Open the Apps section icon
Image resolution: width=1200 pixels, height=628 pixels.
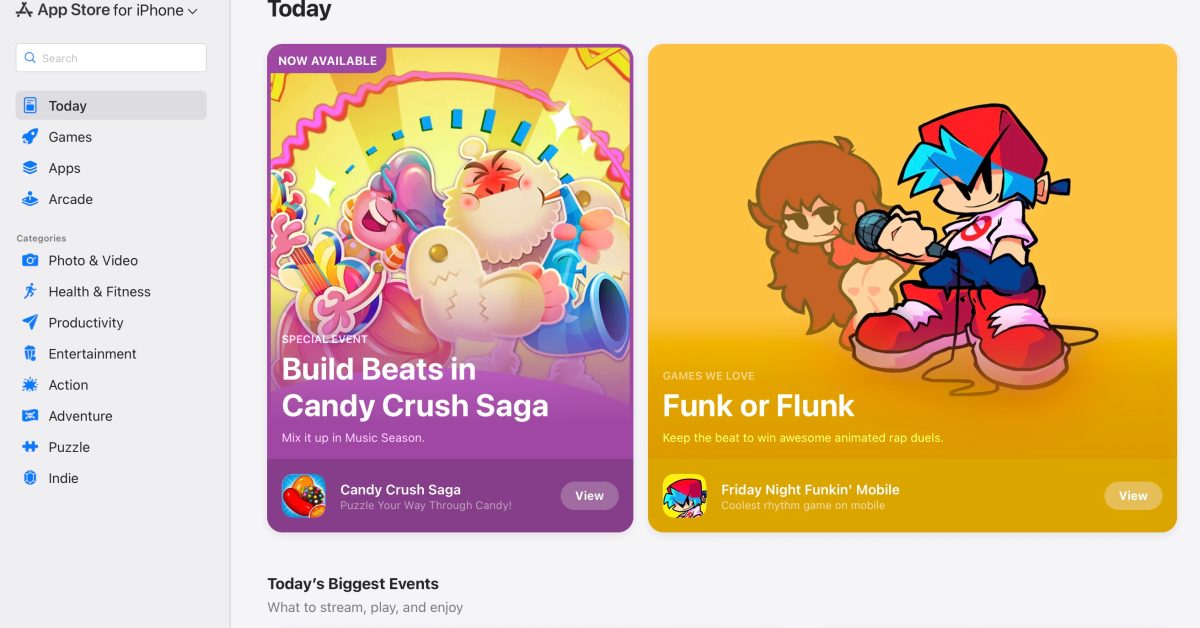tap(31, 167)
